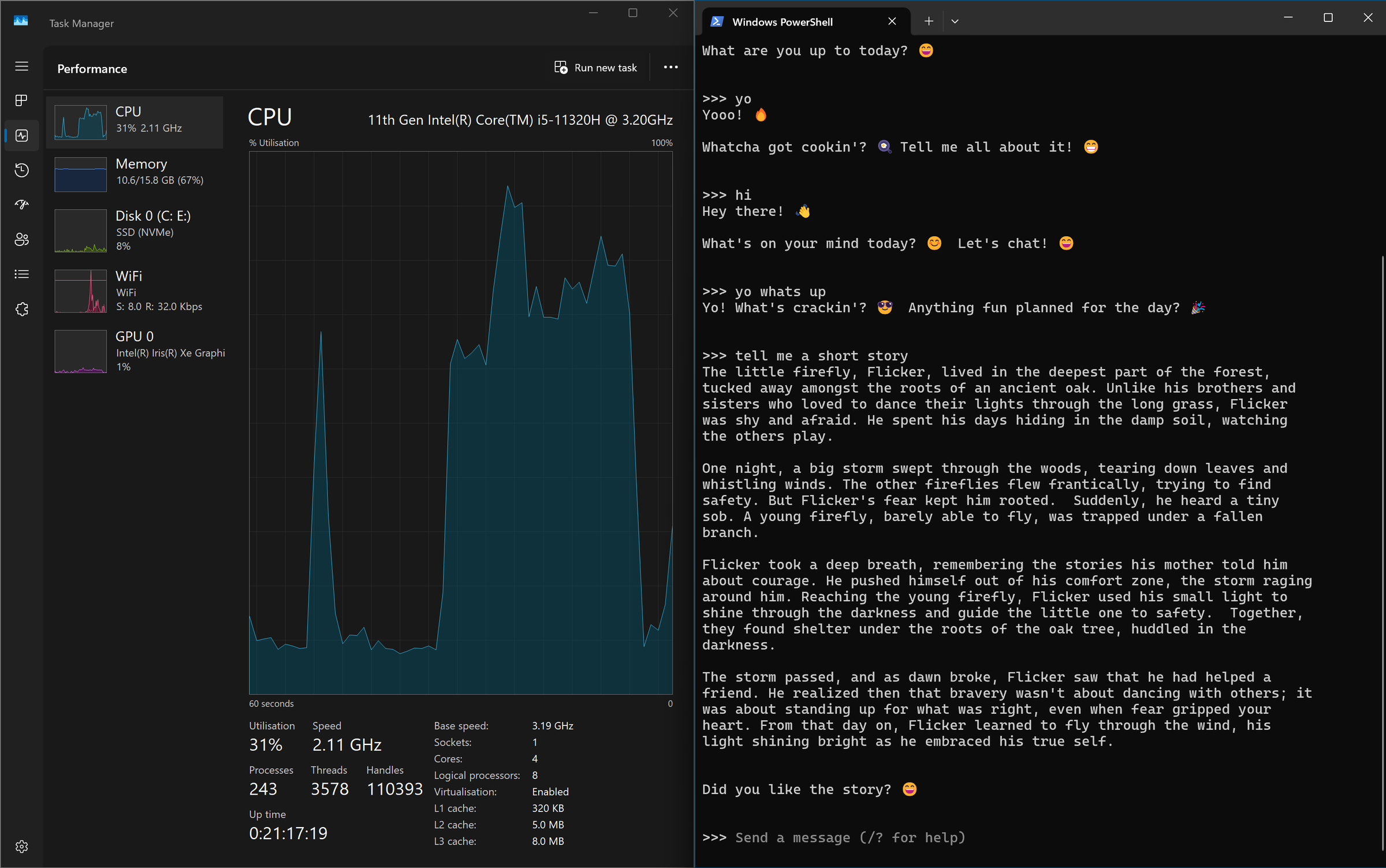Click the Performance page heading

(92, 69)
